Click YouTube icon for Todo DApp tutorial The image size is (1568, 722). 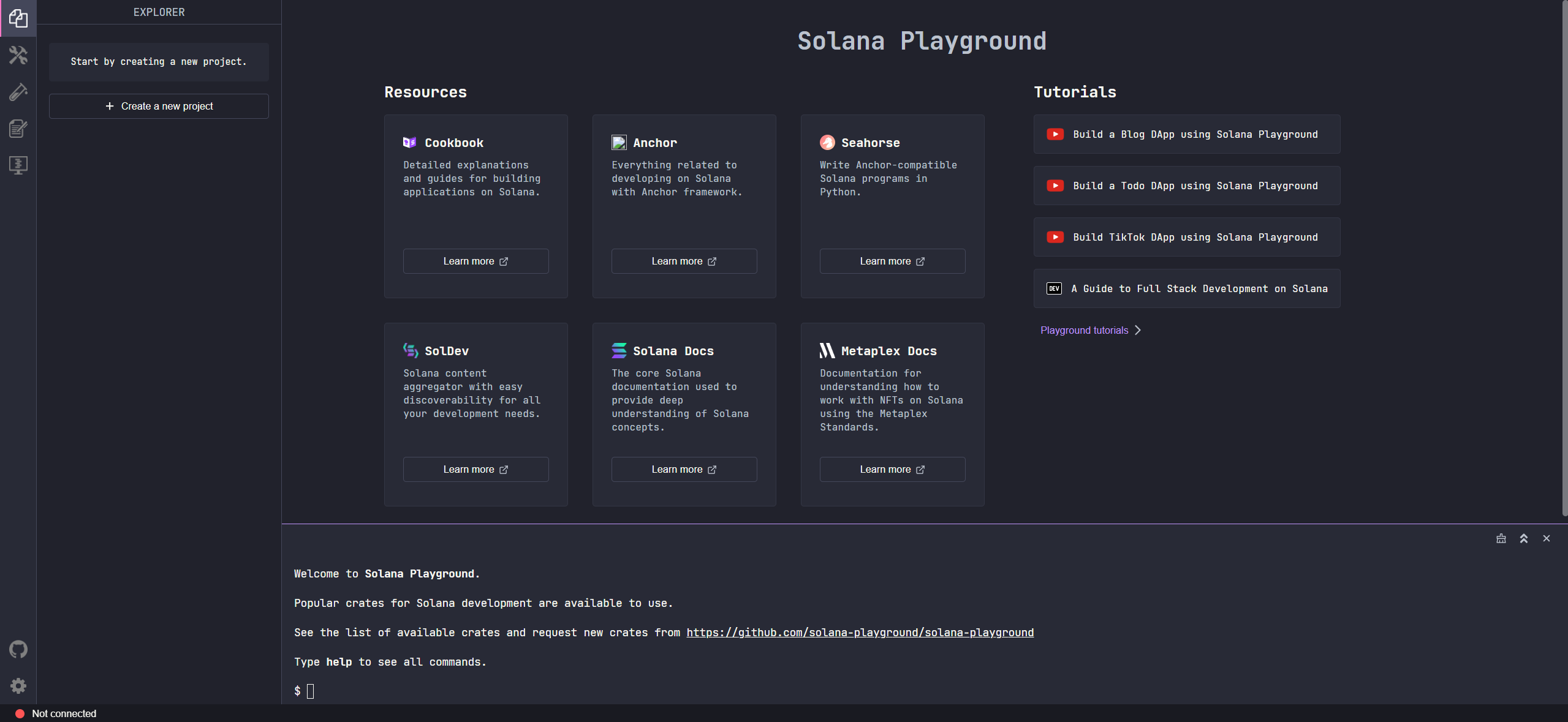tap(1055, 186)
